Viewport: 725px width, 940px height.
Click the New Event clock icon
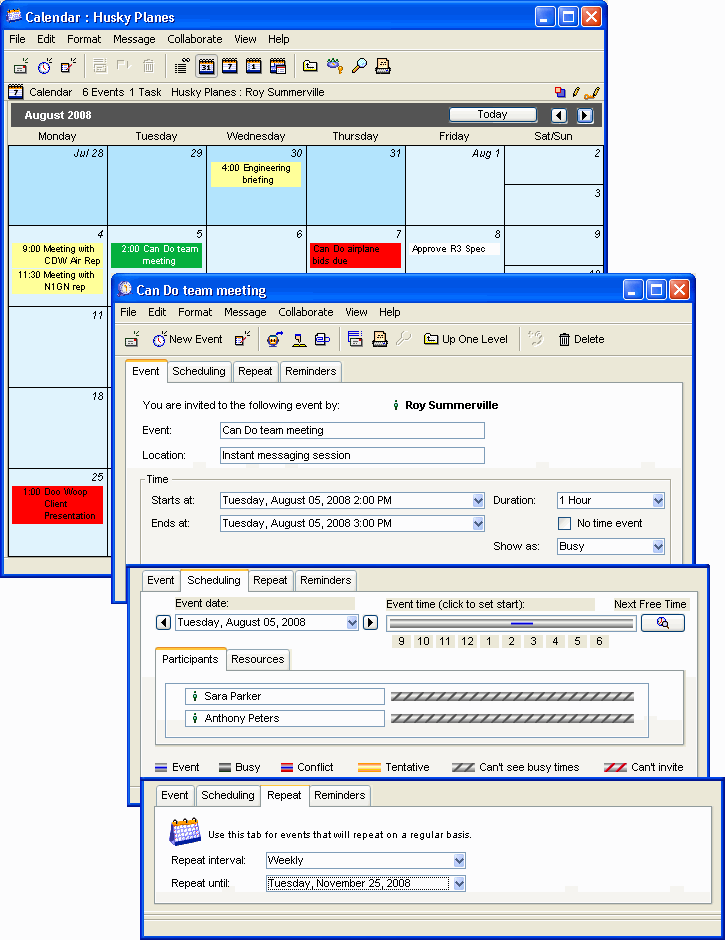click(160, 339)
